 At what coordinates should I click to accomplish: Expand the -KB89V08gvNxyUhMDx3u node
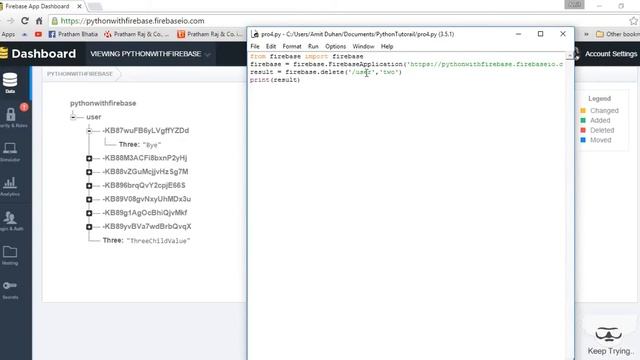tap(89, 199)
